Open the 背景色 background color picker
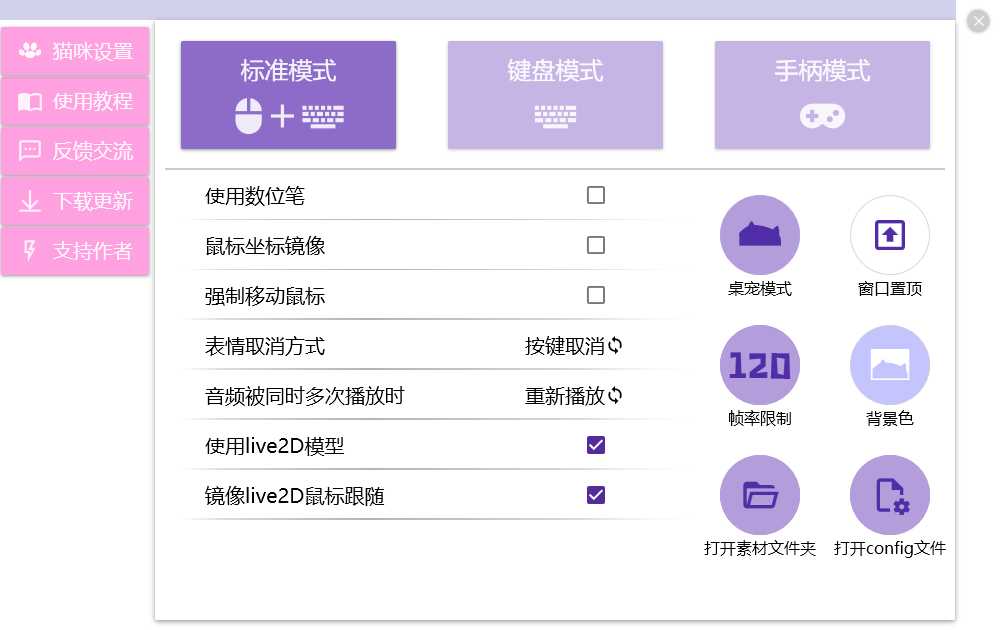 889,363
